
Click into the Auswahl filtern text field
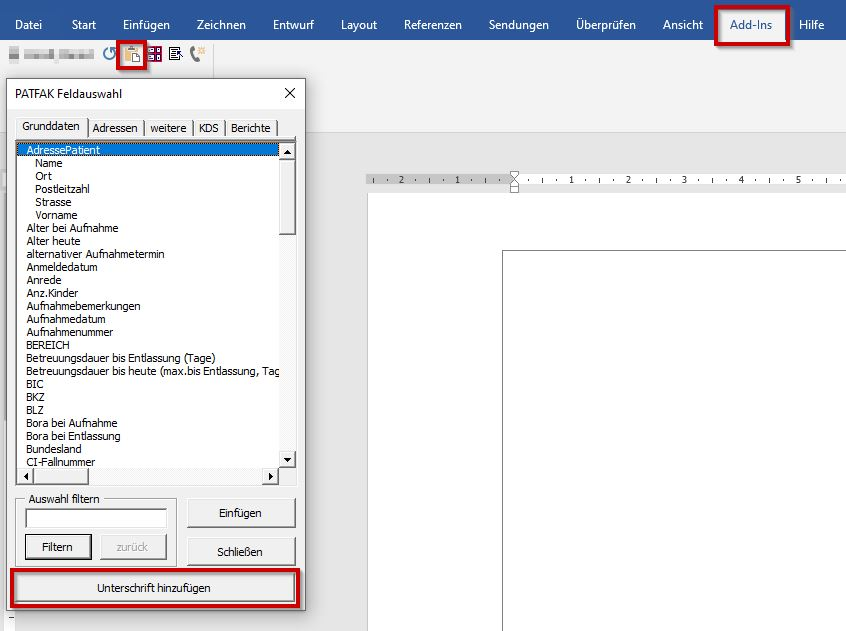click(96, 518)
